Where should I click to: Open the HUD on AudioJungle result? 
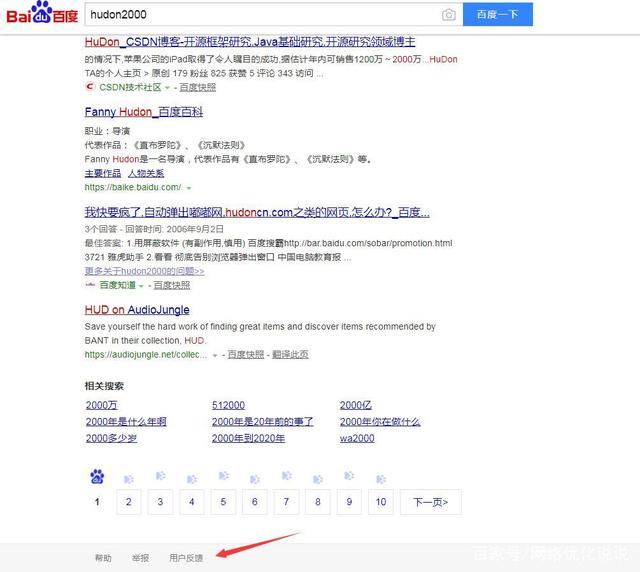tap(137, 310)
